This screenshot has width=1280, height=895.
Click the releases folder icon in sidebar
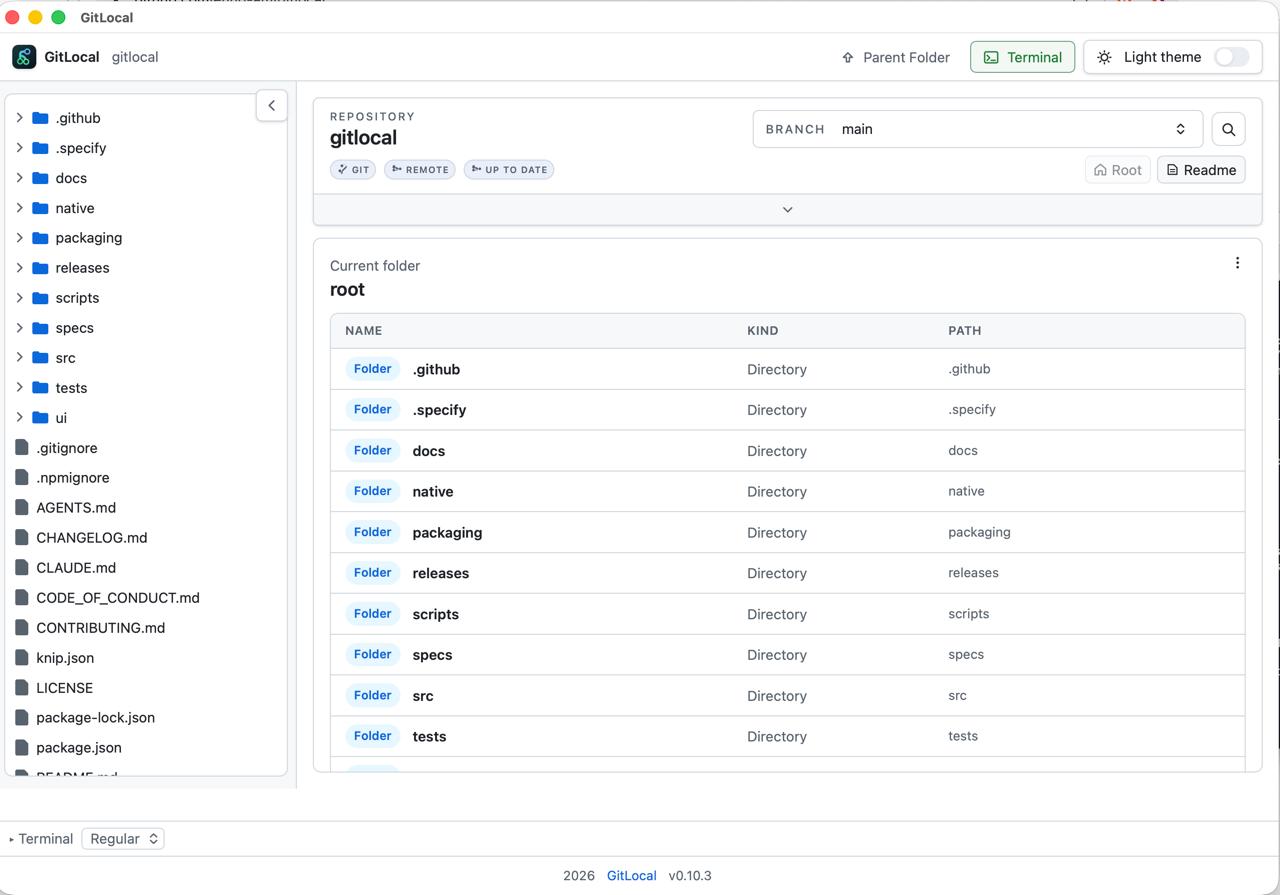(40, 268)
